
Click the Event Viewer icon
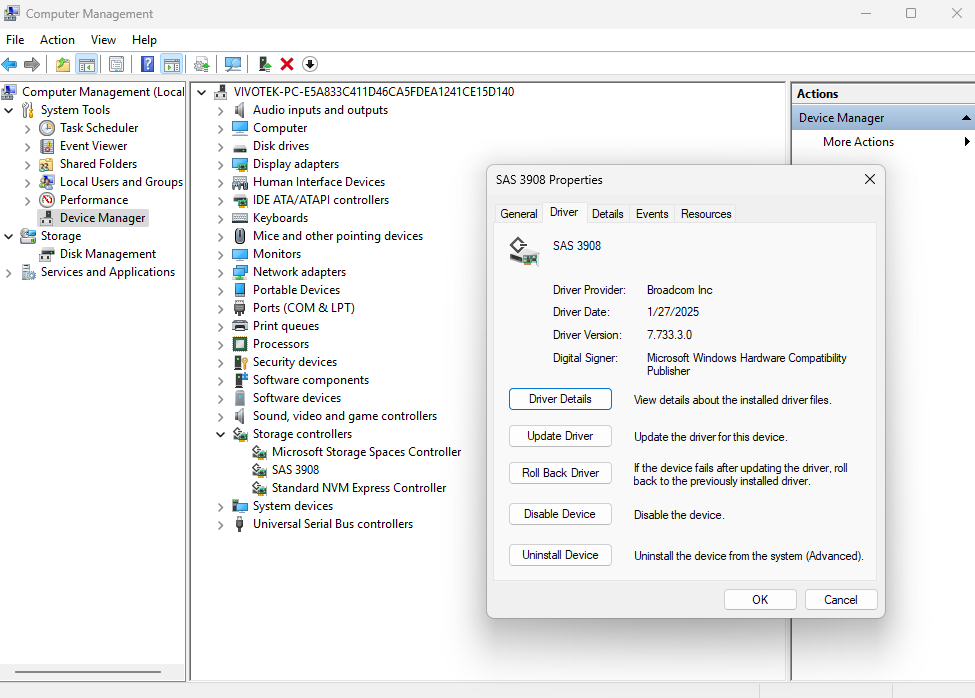click(x=47, y=146)
